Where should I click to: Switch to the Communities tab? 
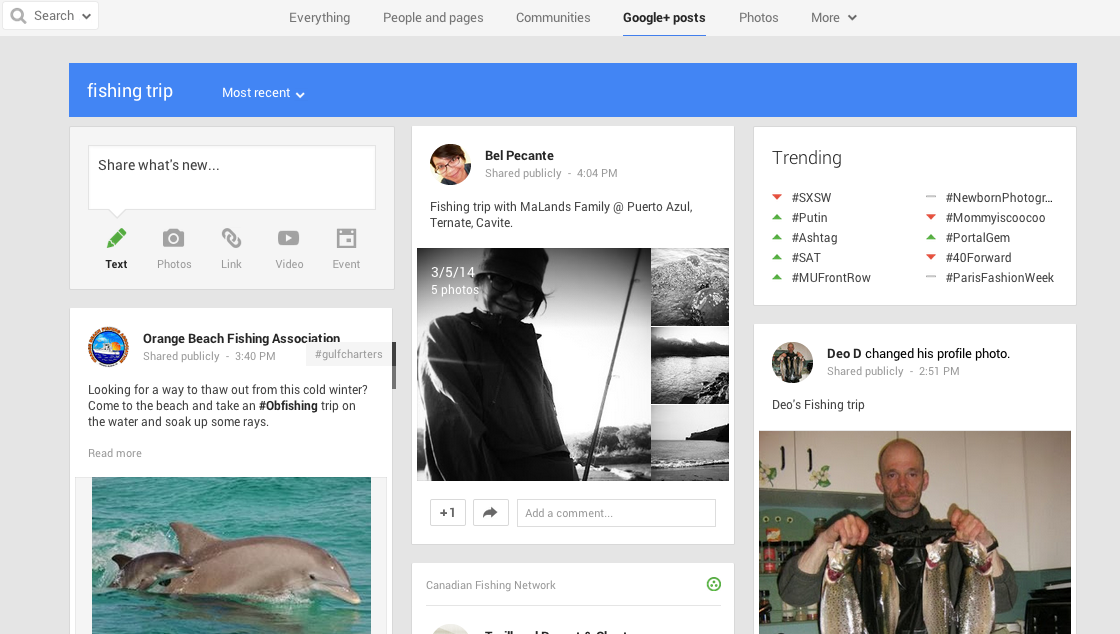(x=553, y=18)
